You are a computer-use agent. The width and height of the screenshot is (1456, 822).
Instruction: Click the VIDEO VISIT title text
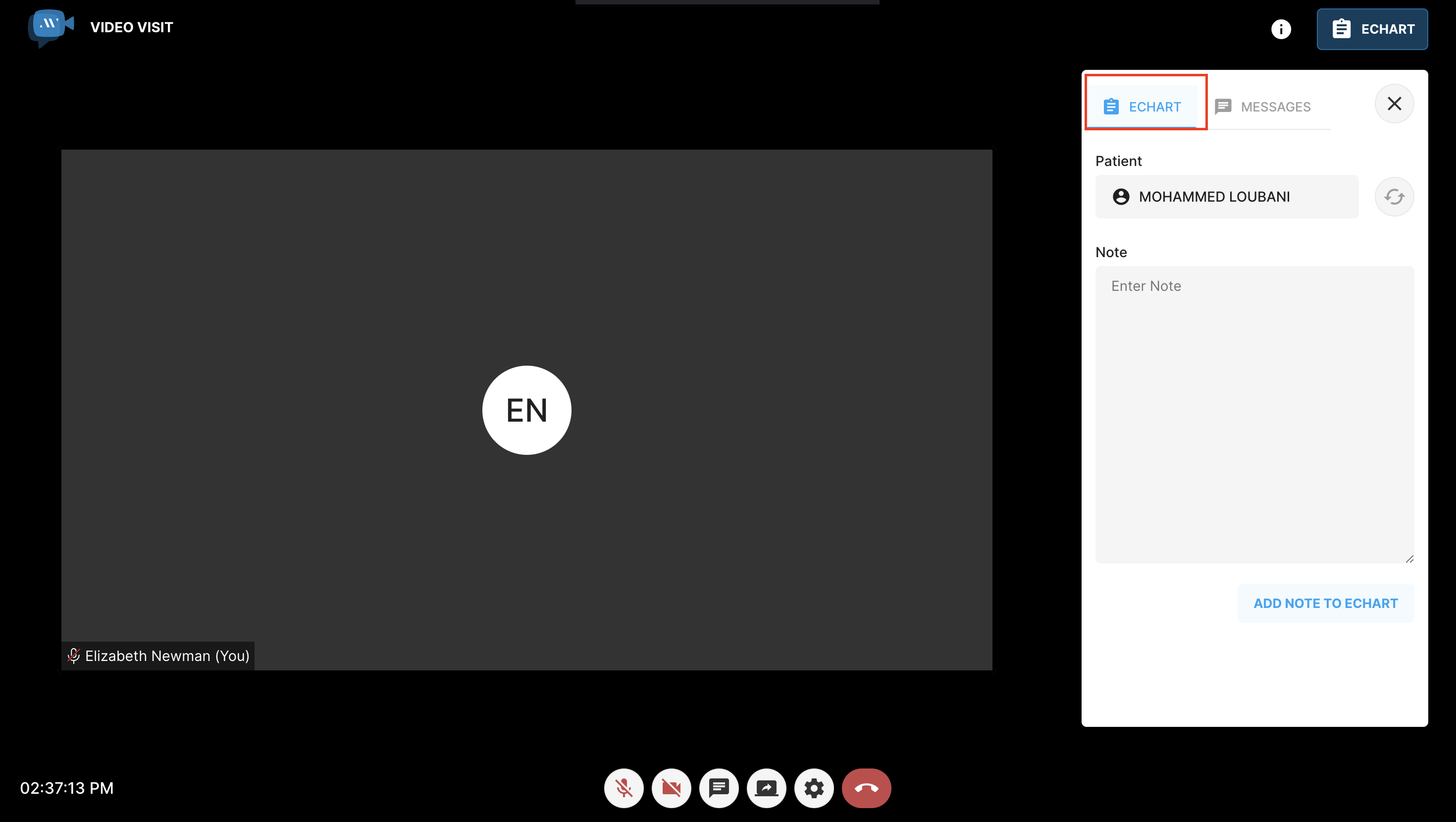[131, 27]
